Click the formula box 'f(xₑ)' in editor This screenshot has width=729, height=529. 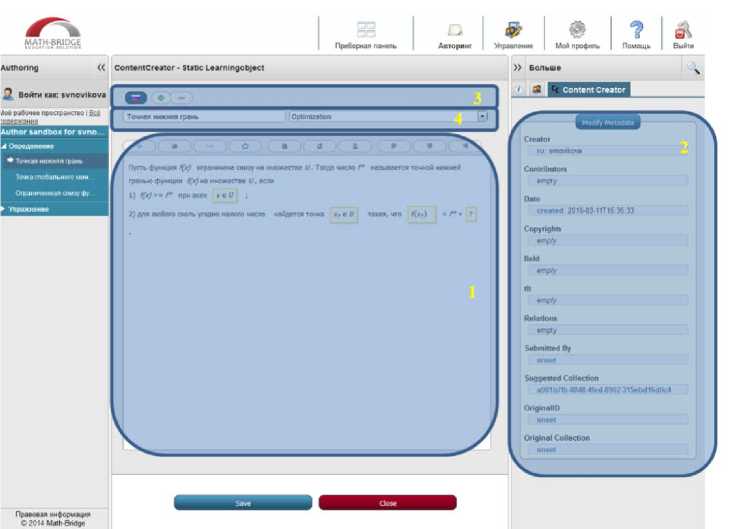(422, 214)
